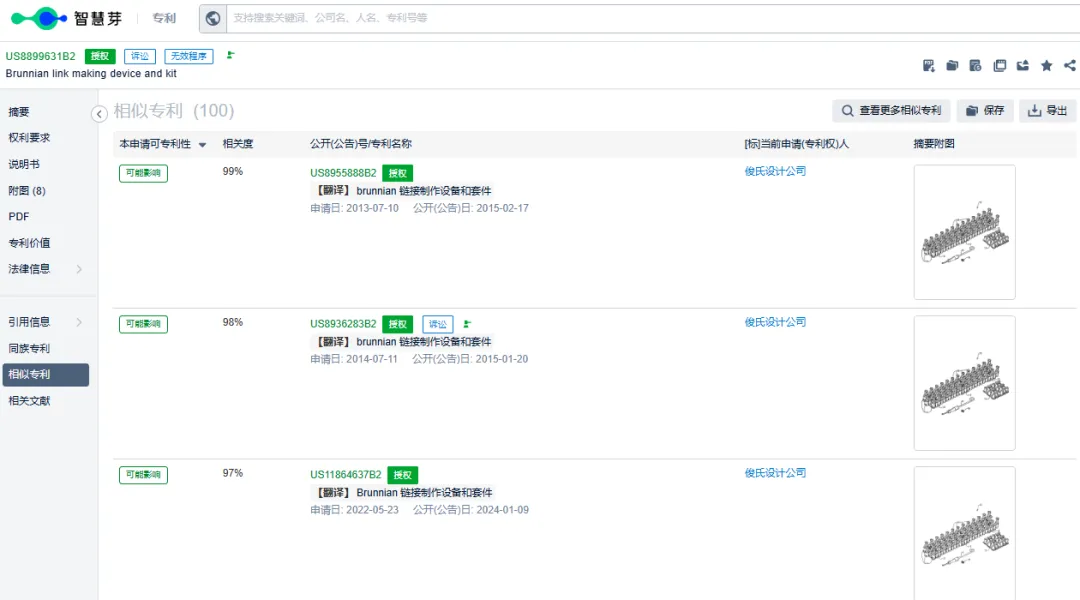Click the flag icon beside US8936283B2
1080x600 pixels.
(467, 324)
